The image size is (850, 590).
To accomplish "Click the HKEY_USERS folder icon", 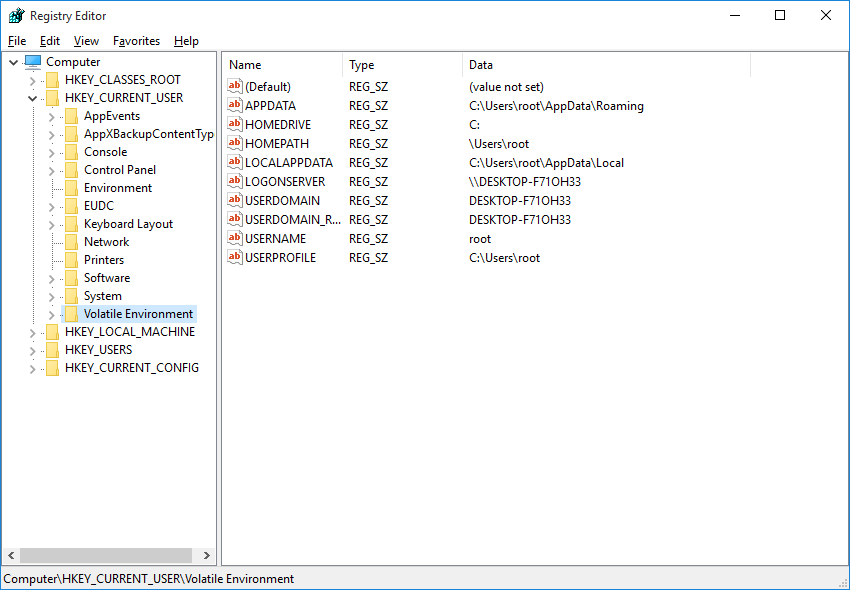I will point(53,350).
